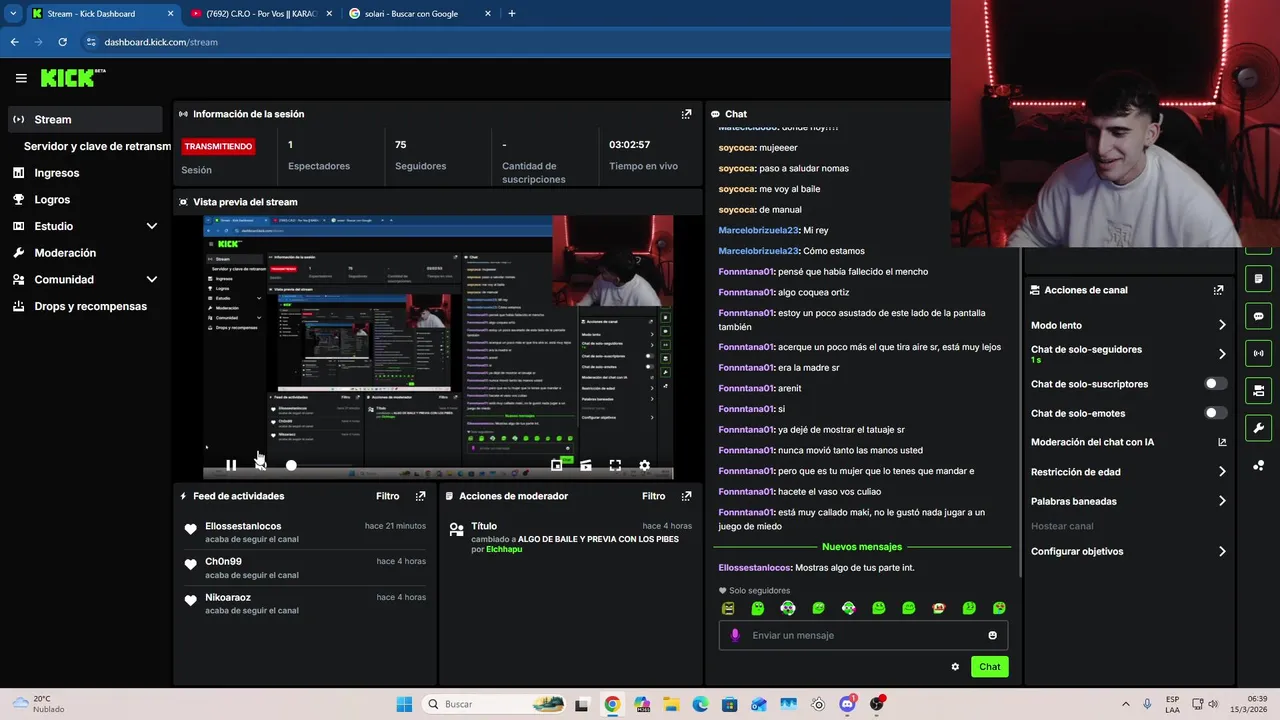Click username Ellossestanlocos in activity feed
The height and width of the screenshot is (720, 1280).
(x=243, y=526)
